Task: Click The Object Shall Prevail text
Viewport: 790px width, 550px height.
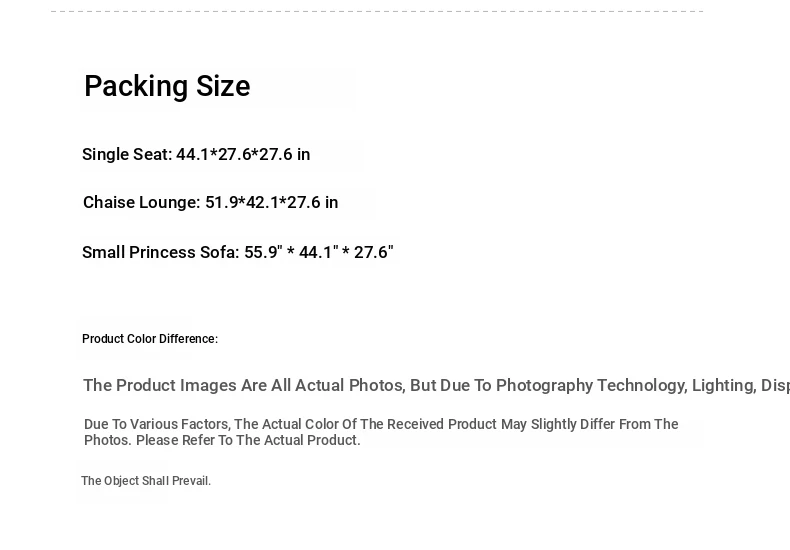Action: coord(146,481)
